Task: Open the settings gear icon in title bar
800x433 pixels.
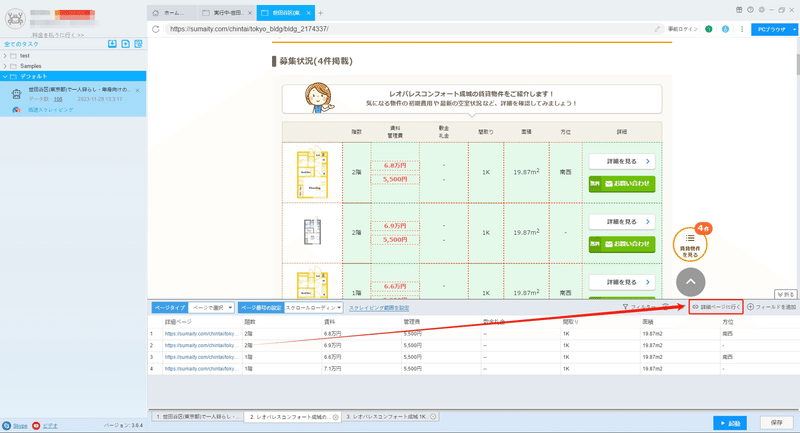Action: coord(761,10)
